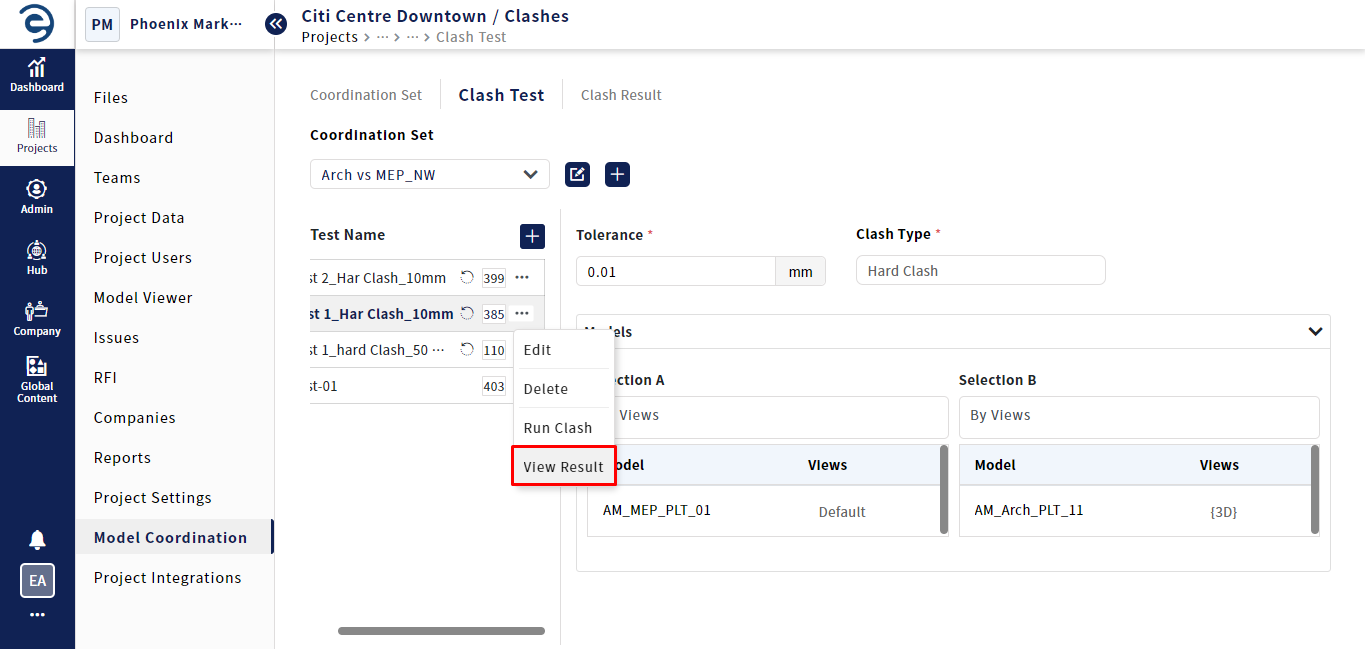
Task: Switch to the Coordination Set tab
Action: pos(366,95)
